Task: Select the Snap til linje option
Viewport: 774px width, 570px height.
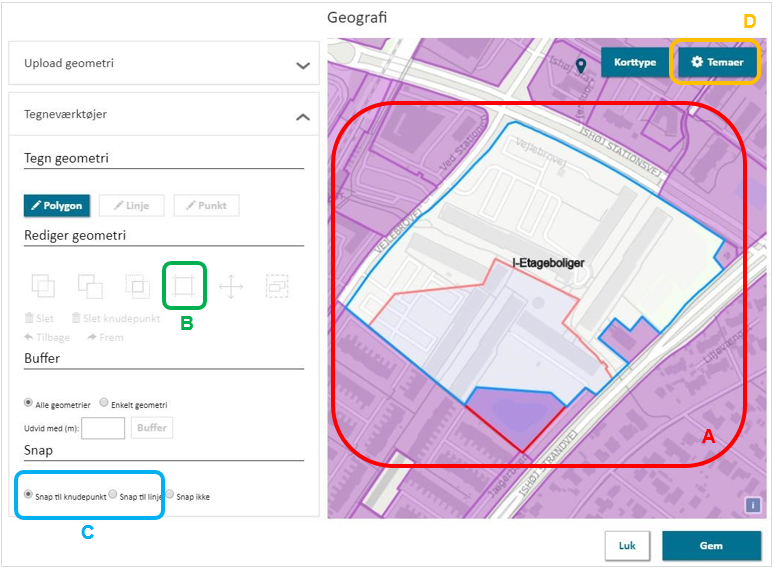Action: (113, 494)
